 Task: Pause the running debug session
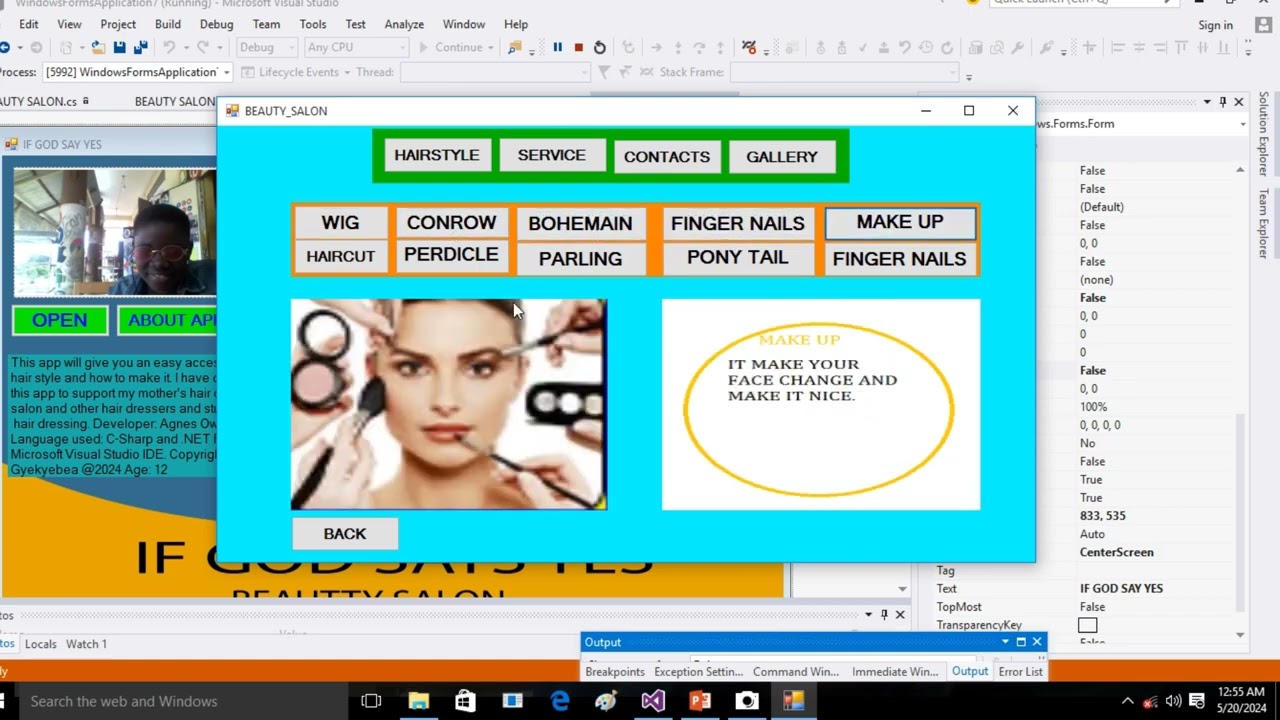(x=557, y=47)
